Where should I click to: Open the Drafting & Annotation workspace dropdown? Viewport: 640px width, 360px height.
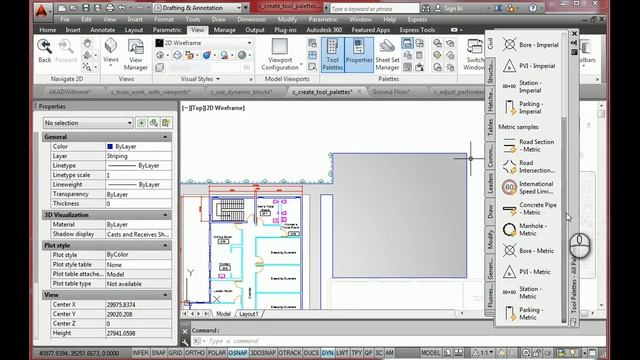[x=198, y=8]
